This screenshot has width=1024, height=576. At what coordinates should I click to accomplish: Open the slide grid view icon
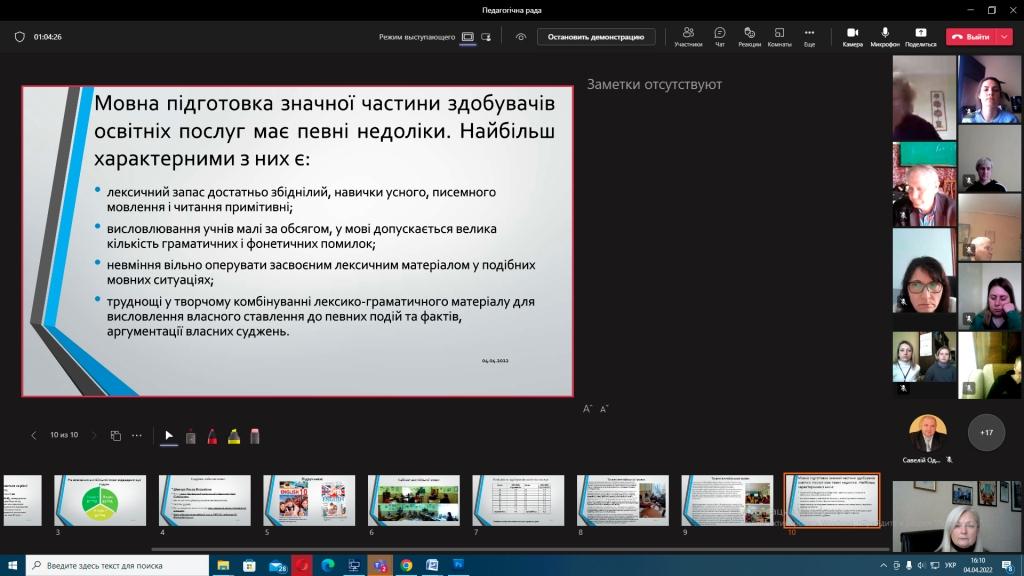tap(116, 436)
